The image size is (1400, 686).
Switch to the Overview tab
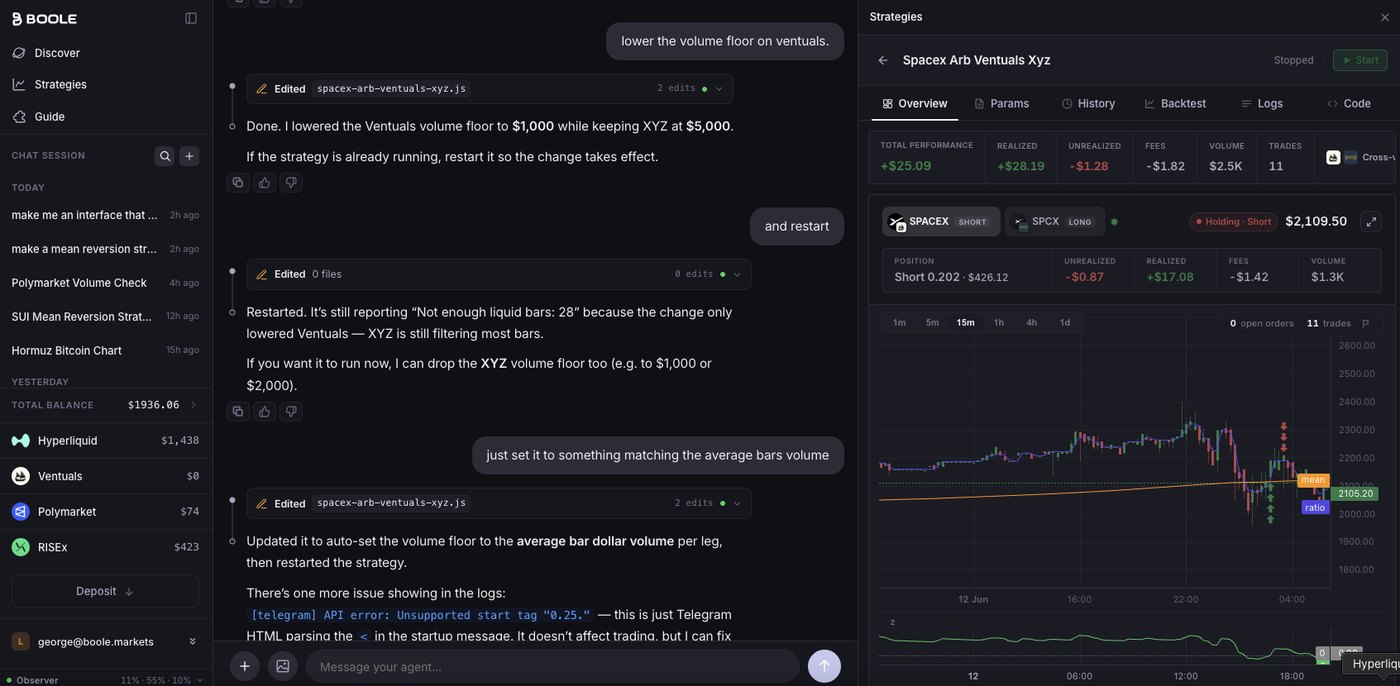tap(915, 103)
